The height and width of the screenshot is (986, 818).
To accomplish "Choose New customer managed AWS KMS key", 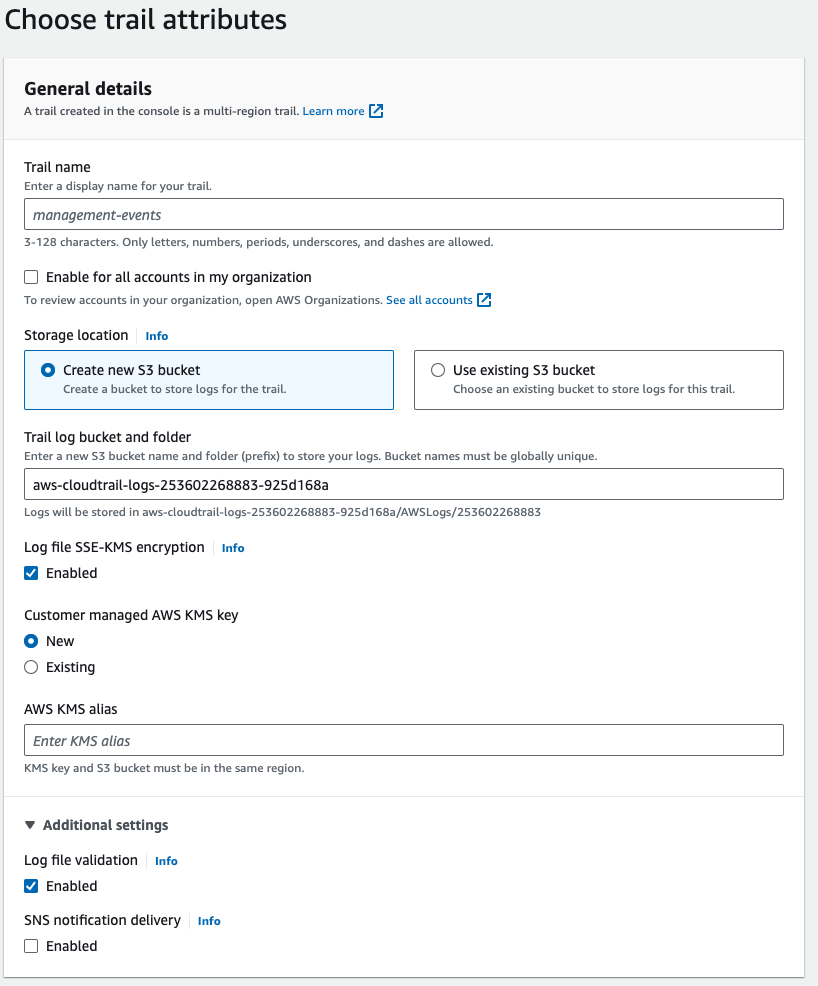I will click(30, 640).
